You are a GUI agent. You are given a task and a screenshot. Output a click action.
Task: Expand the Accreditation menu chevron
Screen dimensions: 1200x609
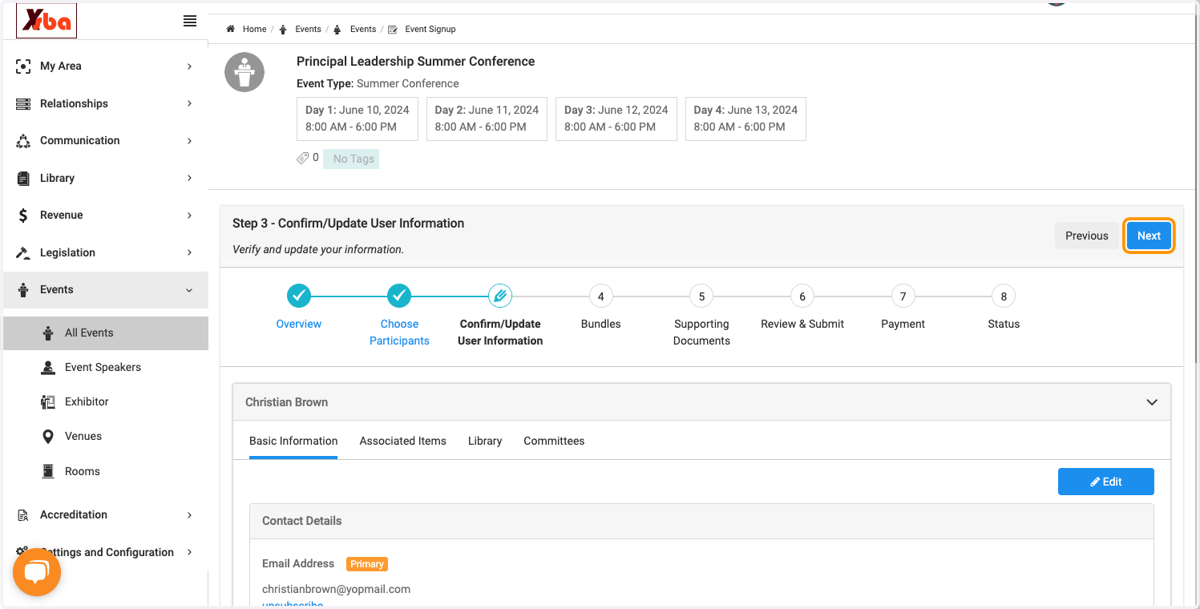click(190, 515)
